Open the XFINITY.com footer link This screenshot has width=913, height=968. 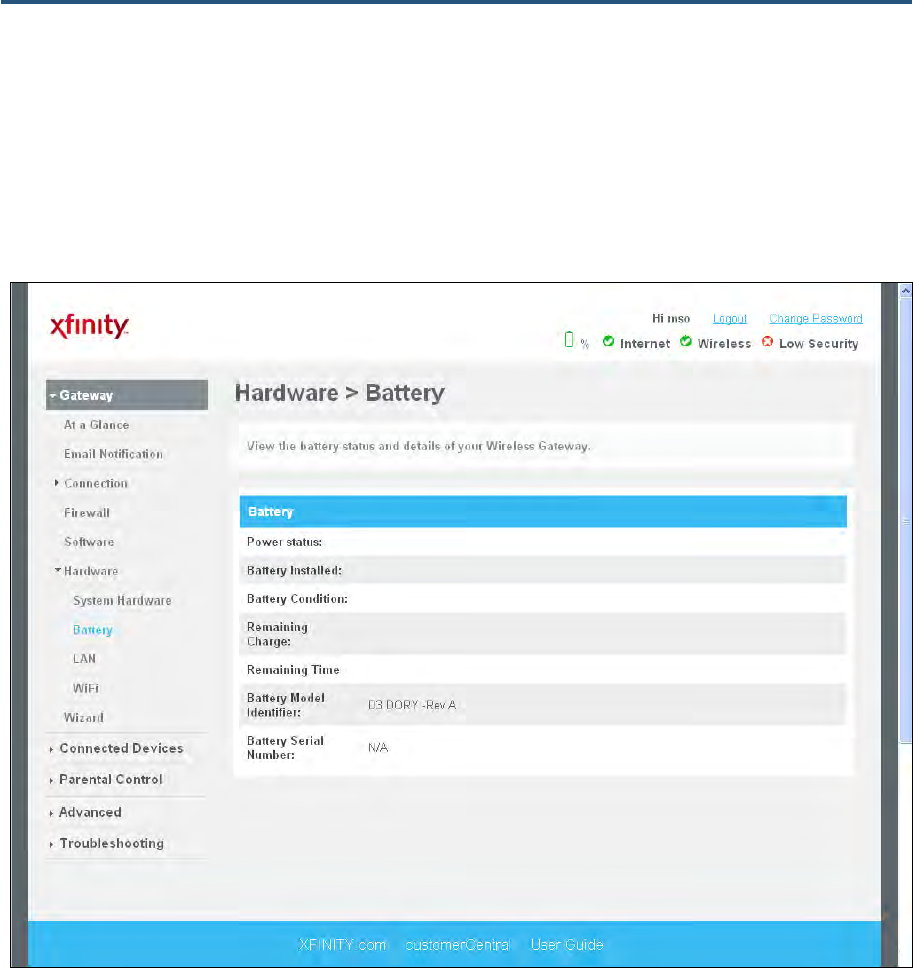click(342, 945)
